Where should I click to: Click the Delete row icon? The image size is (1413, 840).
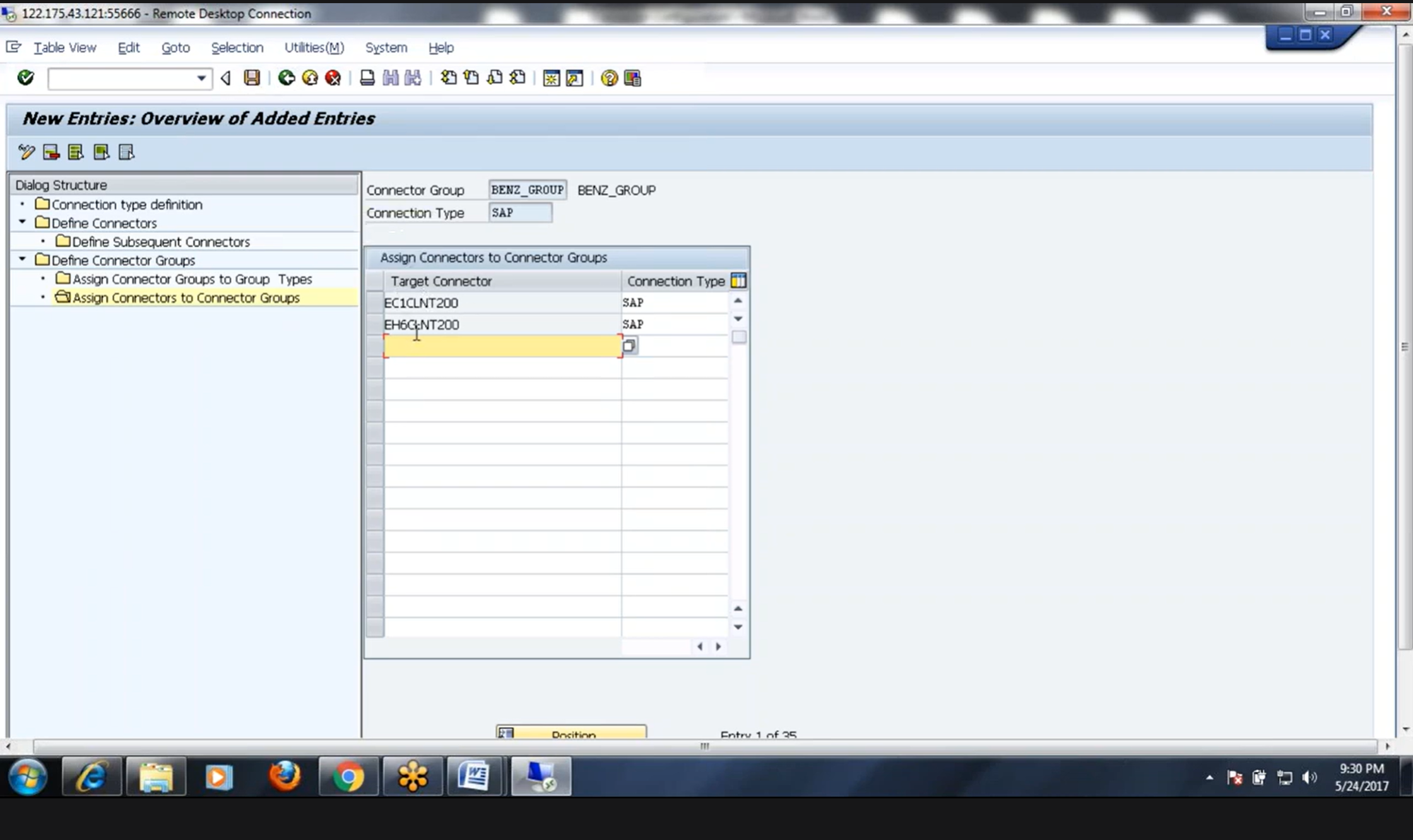click(51, 152)
